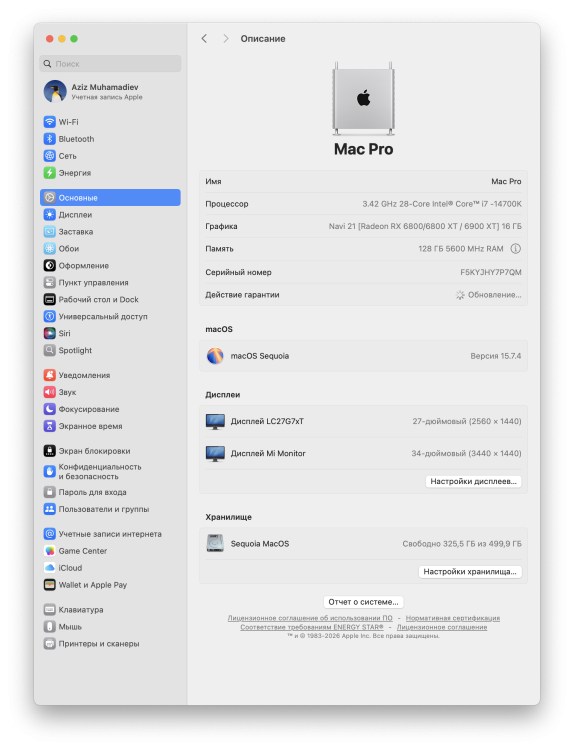Open the Bluetooth icon in sidebar

pyautogui.click(x=50, y=139)
